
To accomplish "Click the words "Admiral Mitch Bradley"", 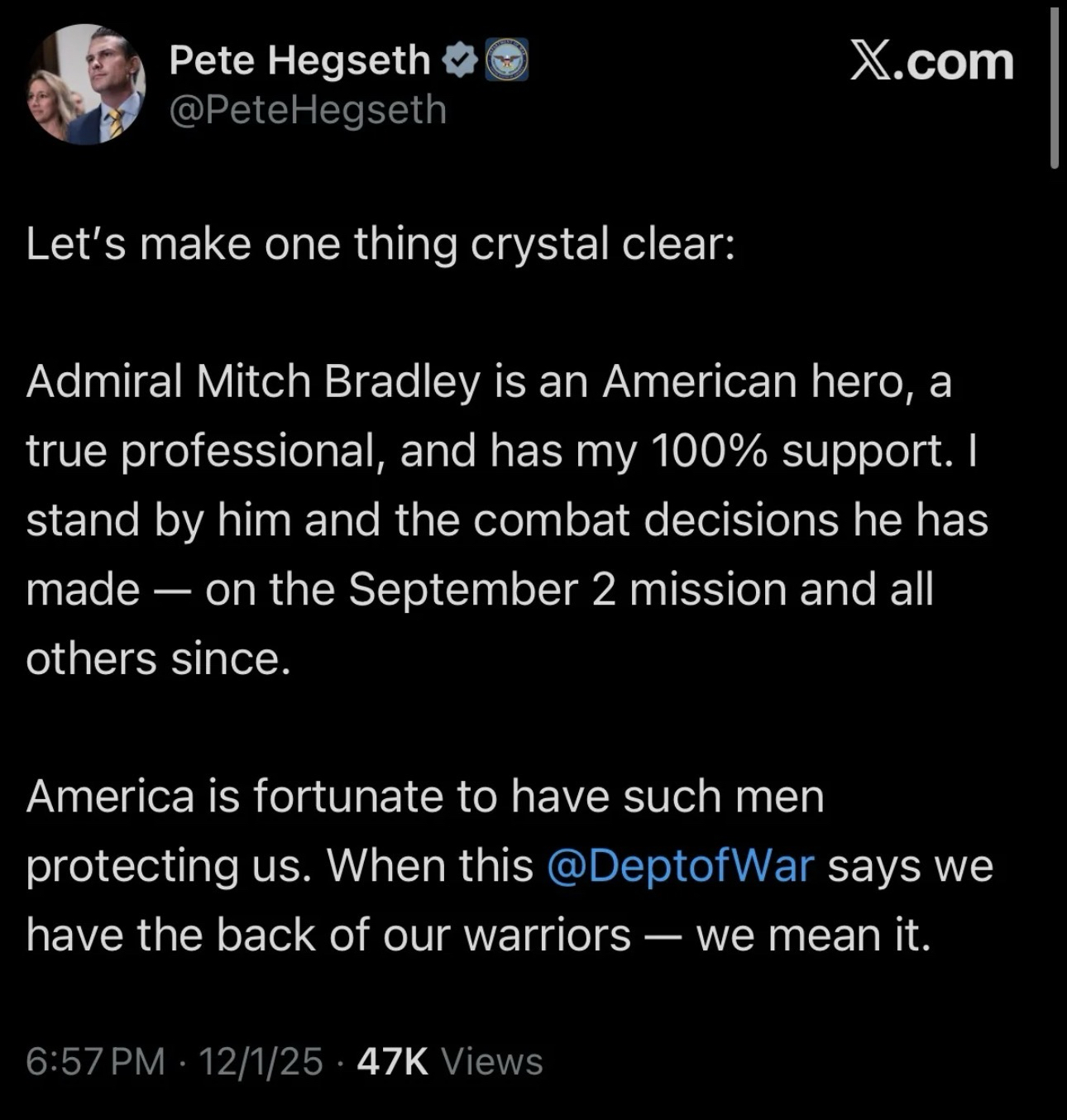I will click(x=252, y=382).
